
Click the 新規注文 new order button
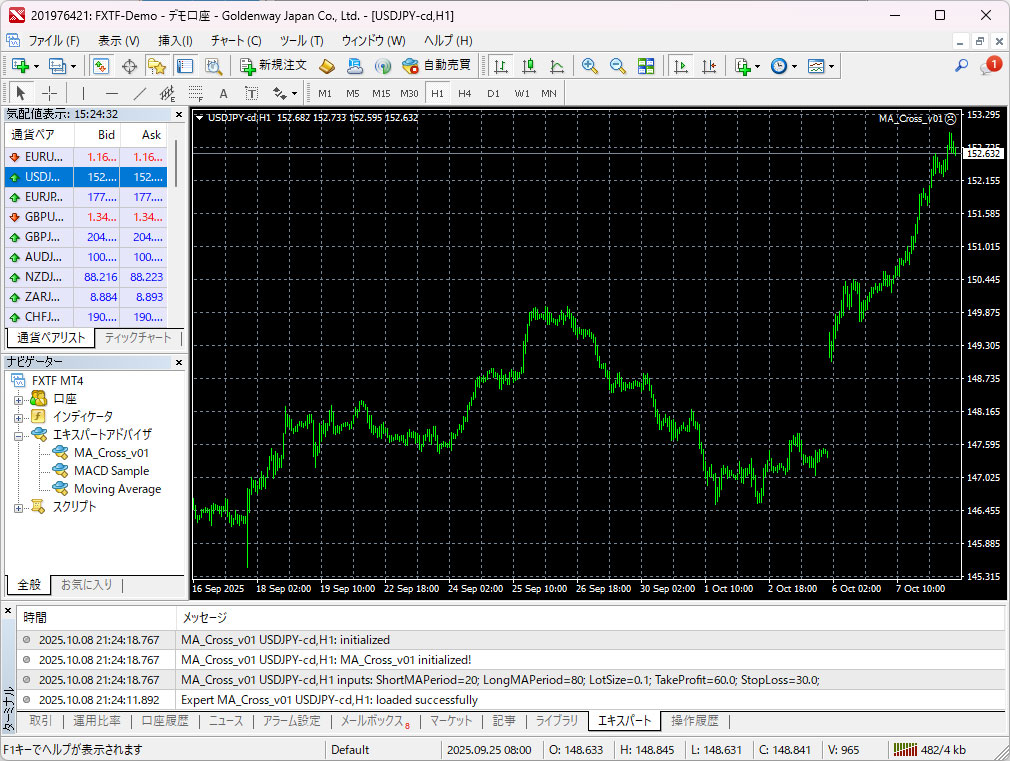coord(273,66)
